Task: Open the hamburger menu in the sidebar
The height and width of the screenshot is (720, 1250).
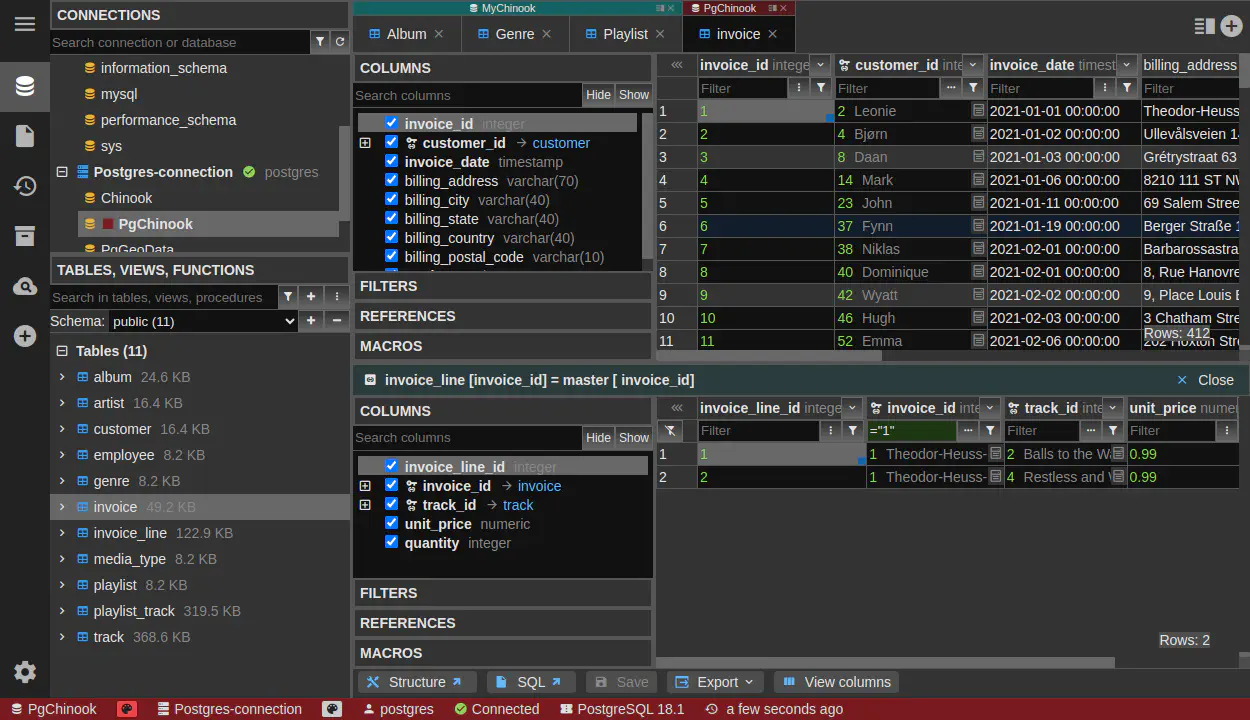Action: tap(25, 24)
